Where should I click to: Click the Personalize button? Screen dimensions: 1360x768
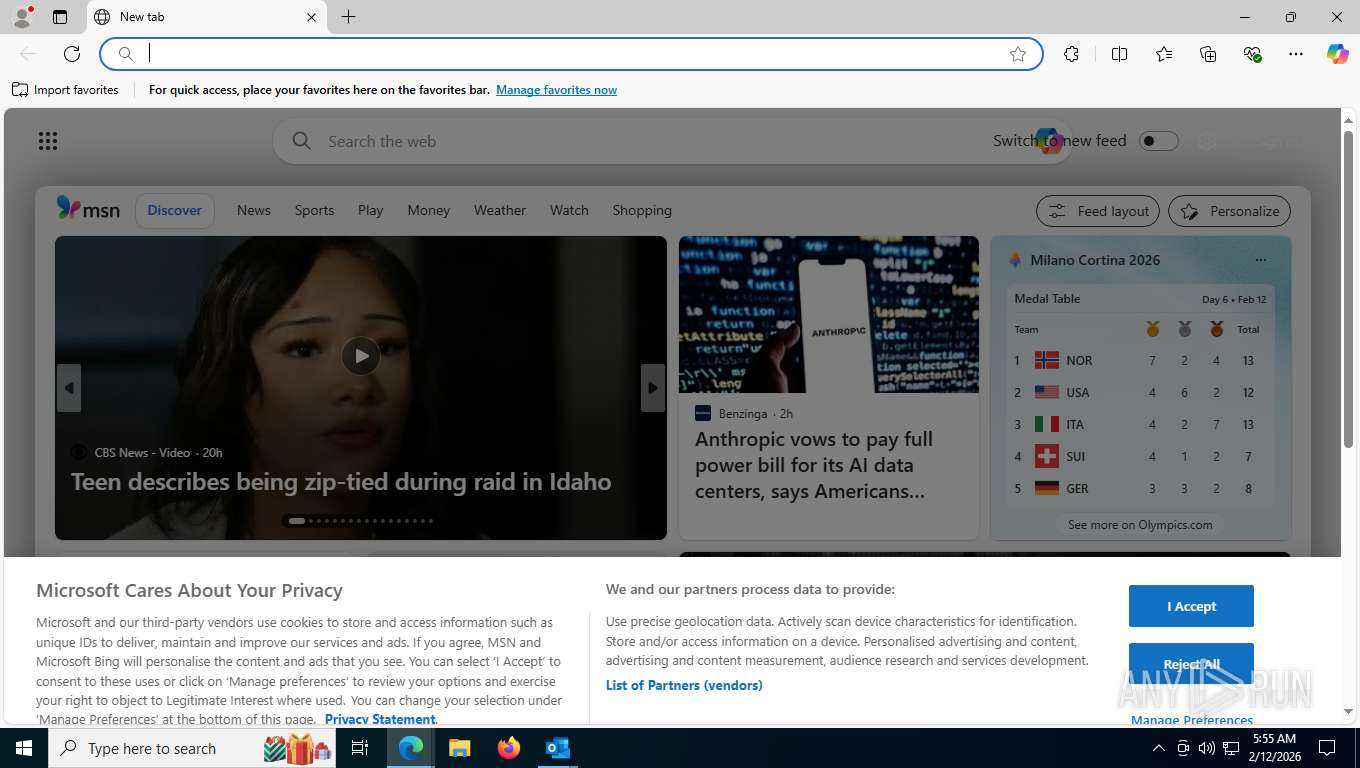tap(1229, 211)
